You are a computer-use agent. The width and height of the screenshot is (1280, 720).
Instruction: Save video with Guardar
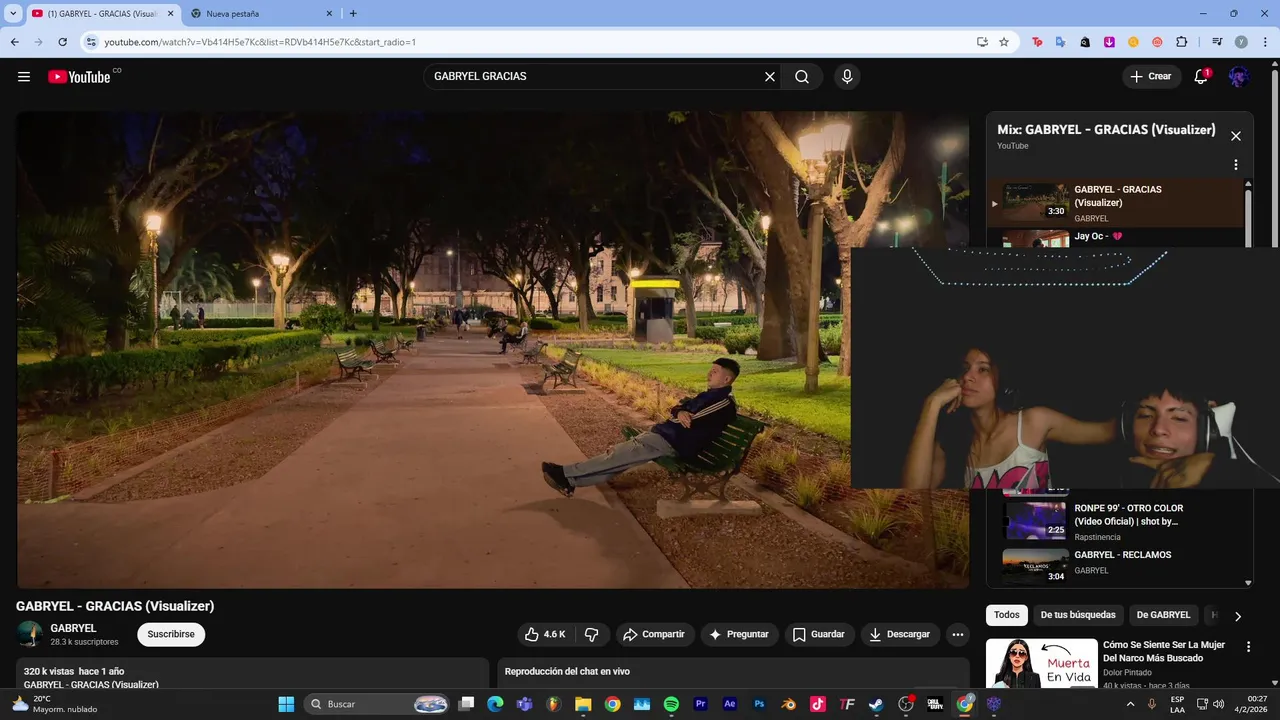pos(819,634)
